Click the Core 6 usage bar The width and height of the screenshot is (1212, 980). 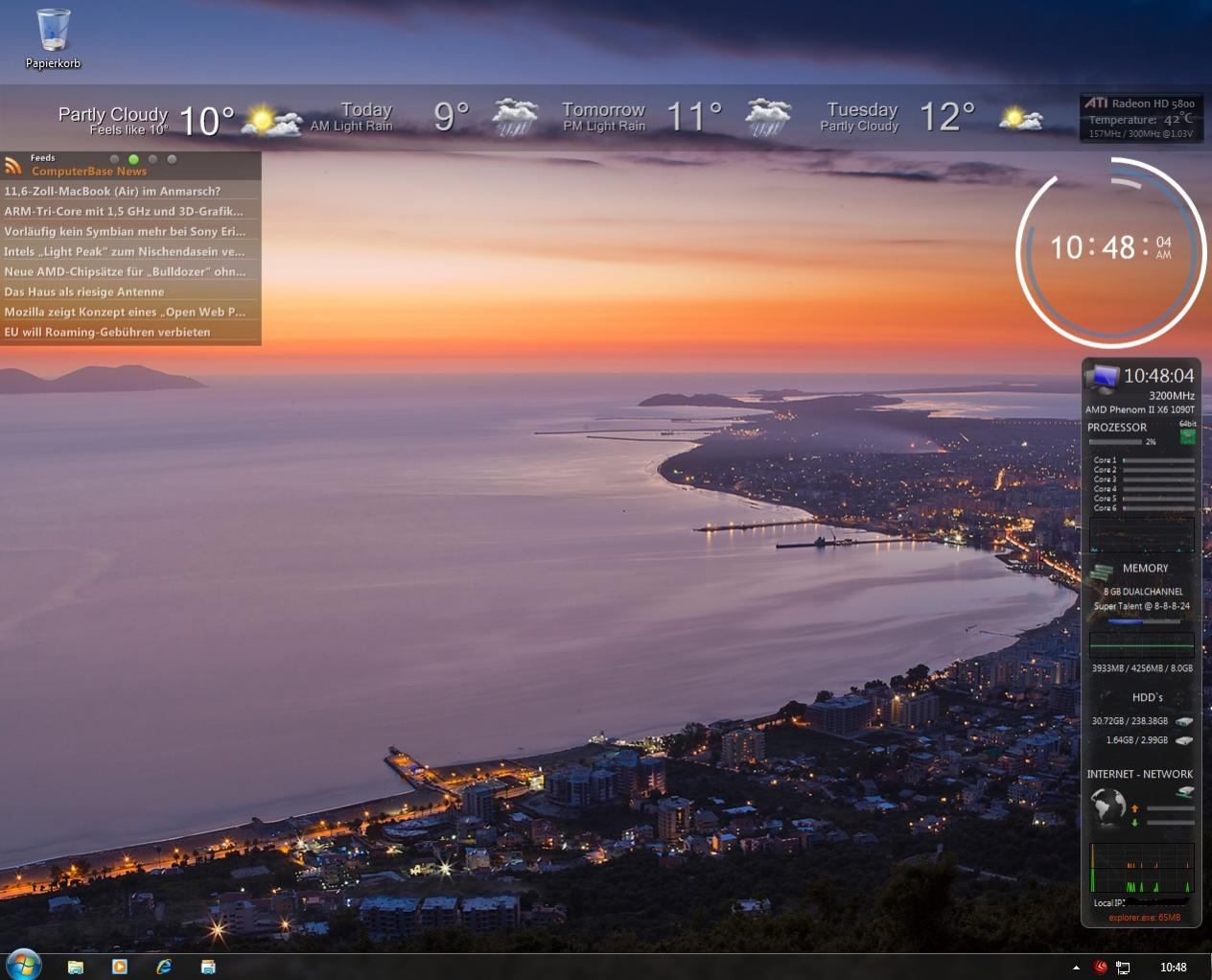coord(1158,508)
